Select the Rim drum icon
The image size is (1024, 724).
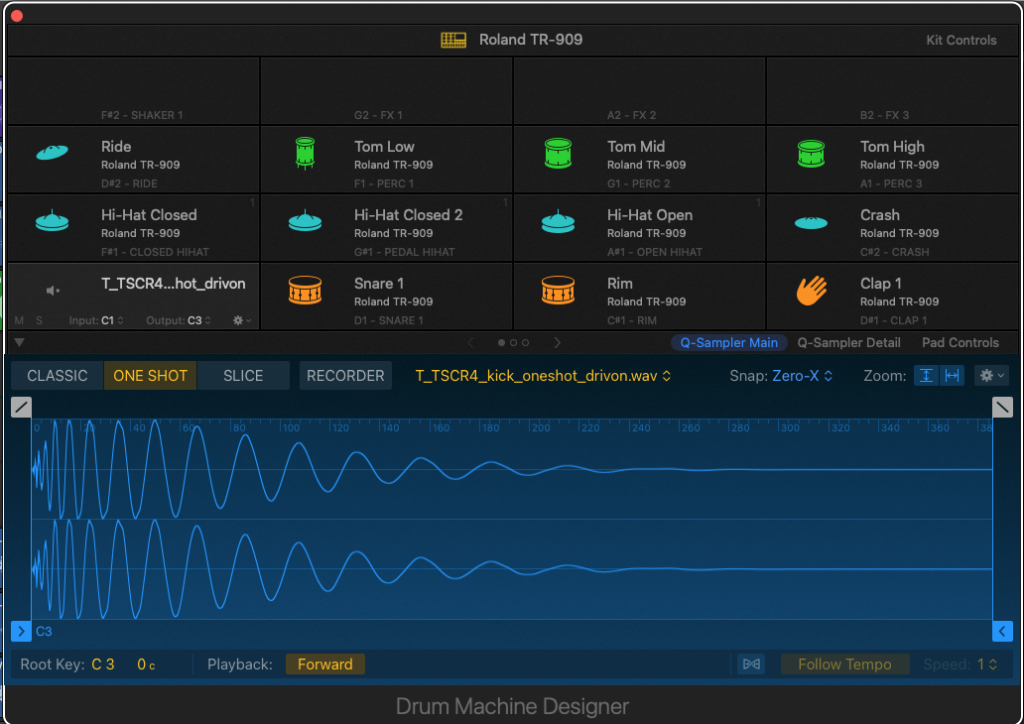(x=558, y=290)
